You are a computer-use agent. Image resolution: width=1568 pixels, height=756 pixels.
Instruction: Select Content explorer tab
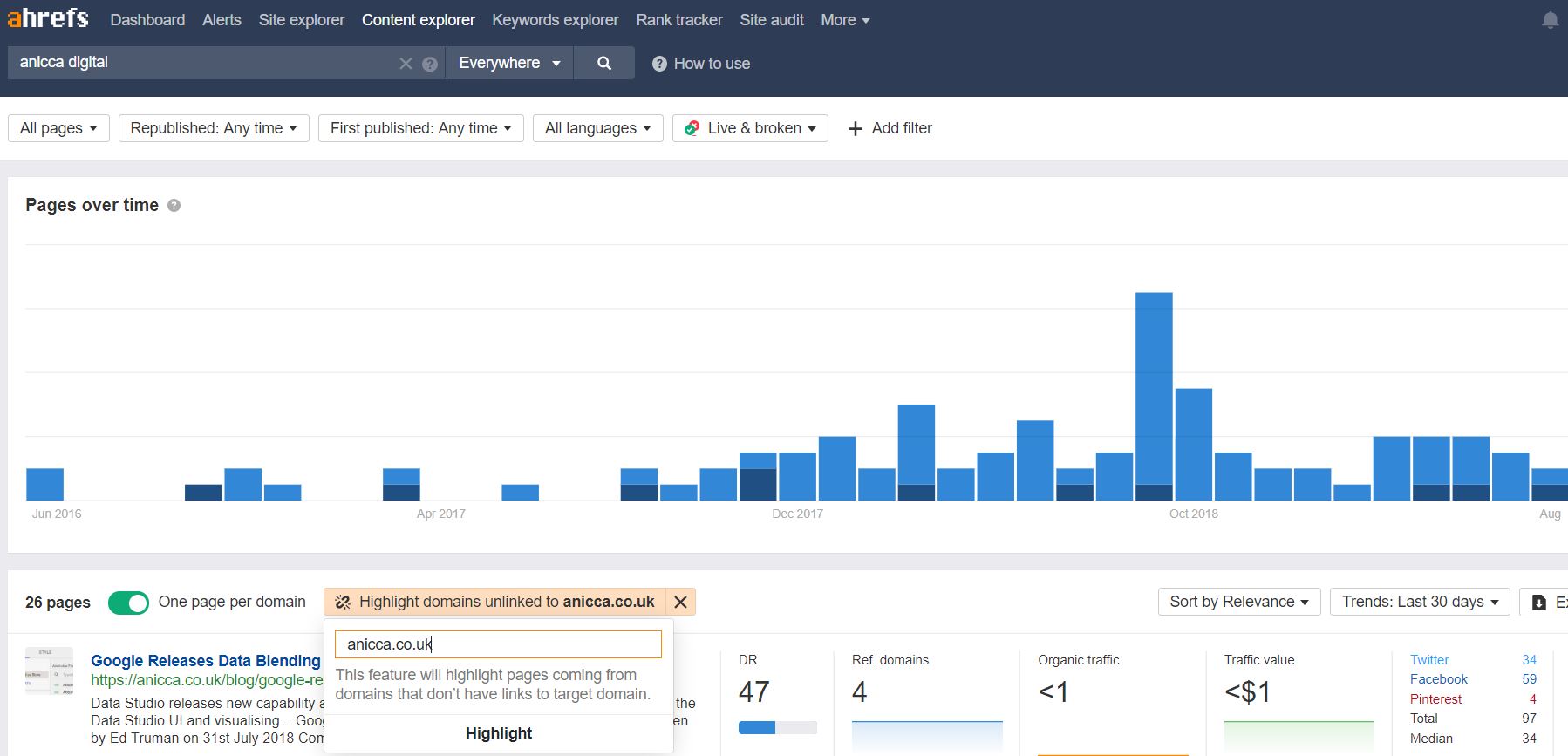click(x=419, y=20)
